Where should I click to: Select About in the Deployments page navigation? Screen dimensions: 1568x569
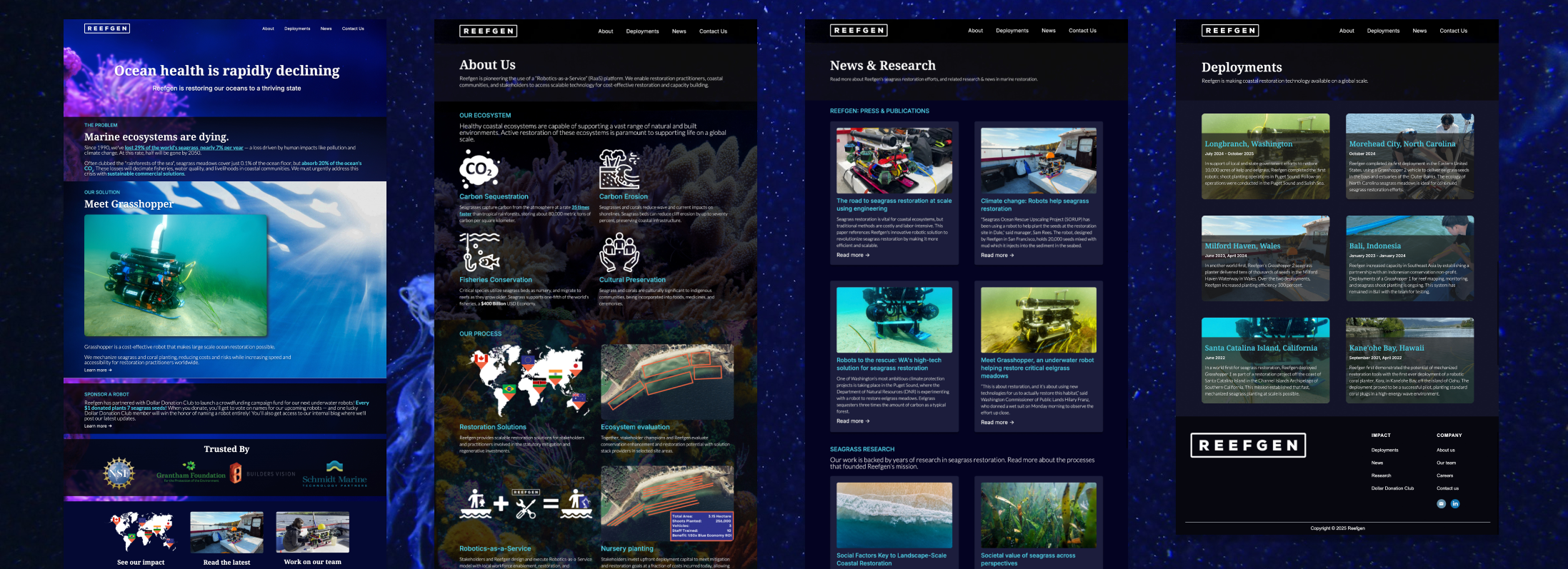click(x=1347, y=31)
